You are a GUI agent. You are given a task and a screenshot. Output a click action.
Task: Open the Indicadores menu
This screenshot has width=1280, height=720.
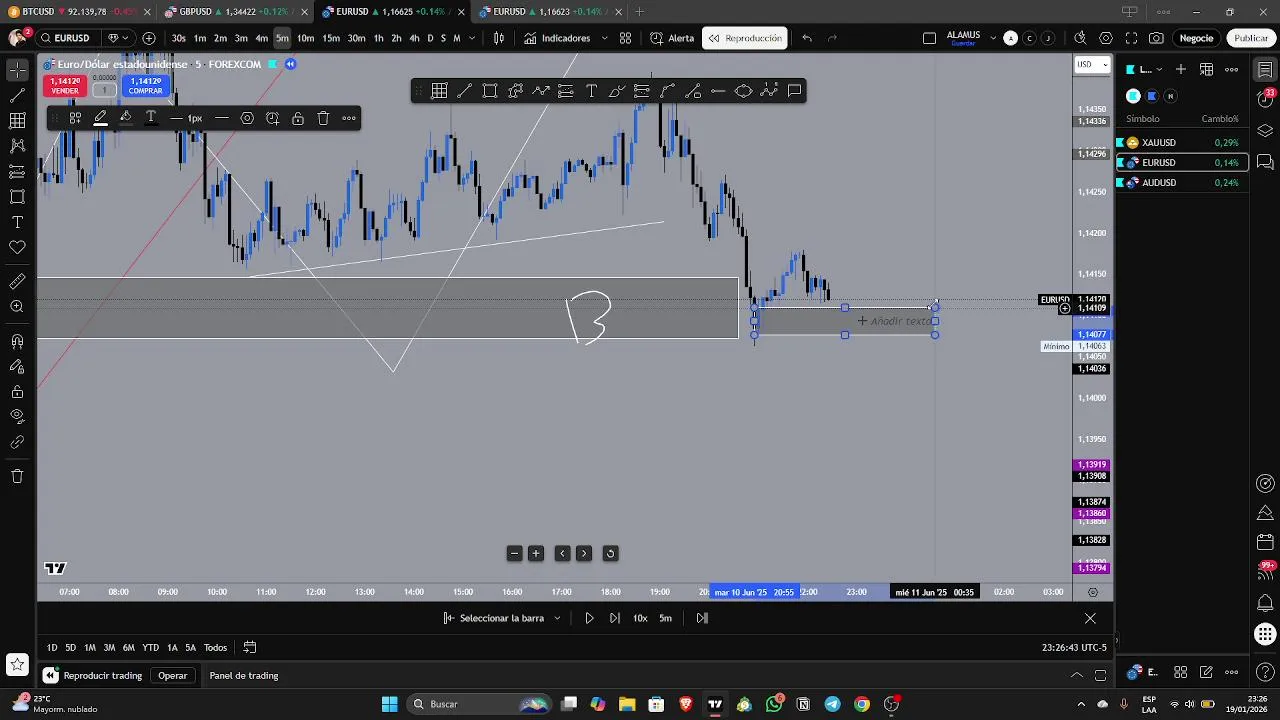click(557, 38)
